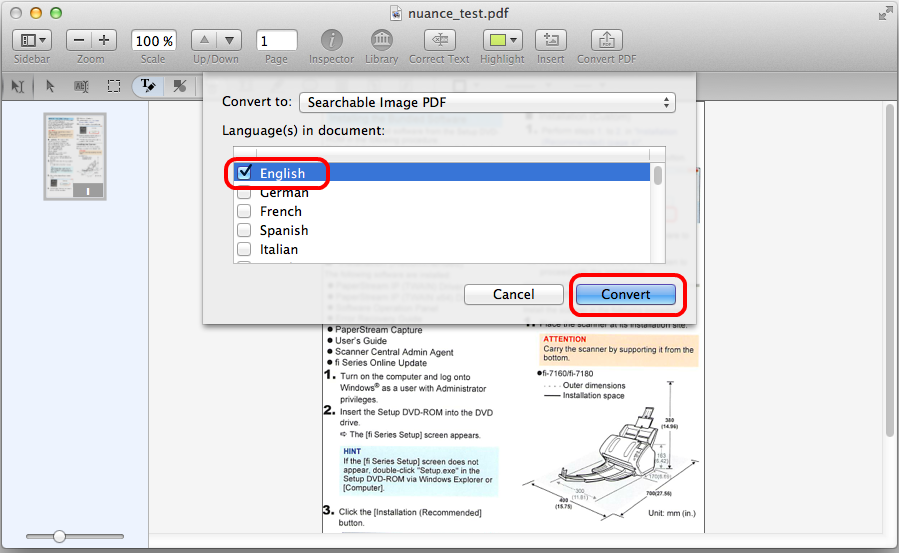The image size is (899, 553).
Task: Enable the French language checkbox
Action: (x=244, y=211)
